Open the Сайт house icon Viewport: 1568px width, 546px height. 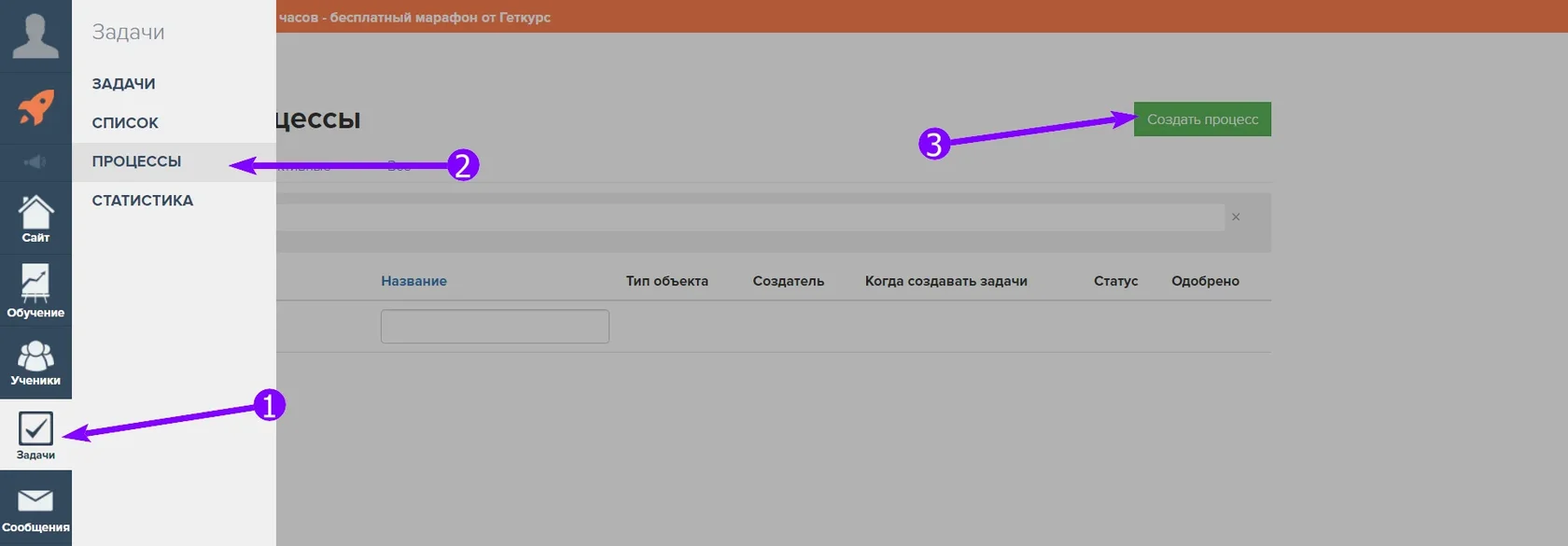[x=35, y=218]
